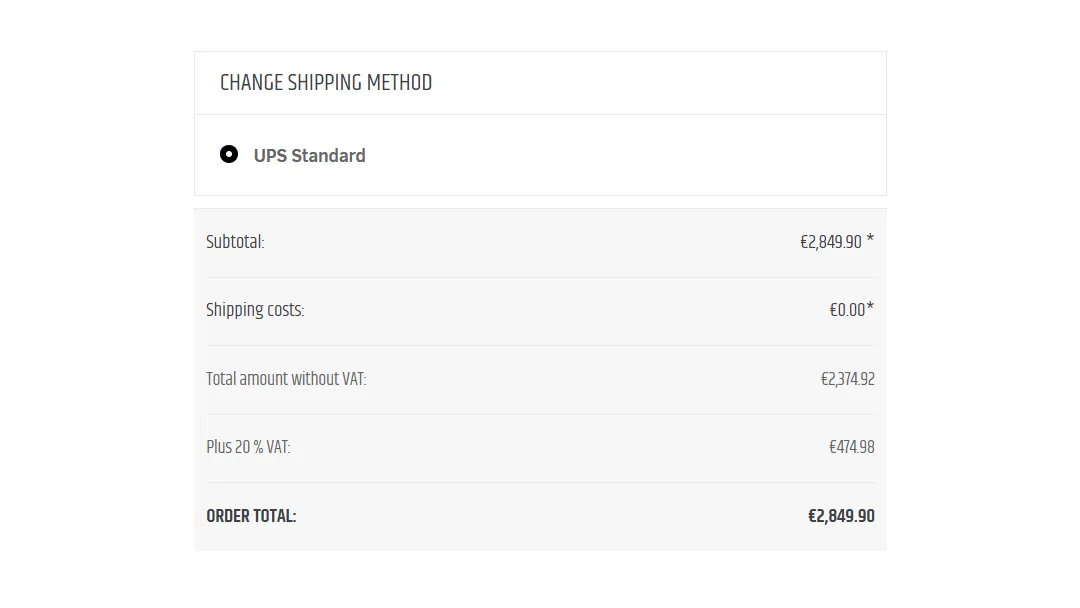Image resolution: width=1080 pixels, height=608 pixels.
Task: Click the divider below UPS Standard row
Action: pos(540,196)
